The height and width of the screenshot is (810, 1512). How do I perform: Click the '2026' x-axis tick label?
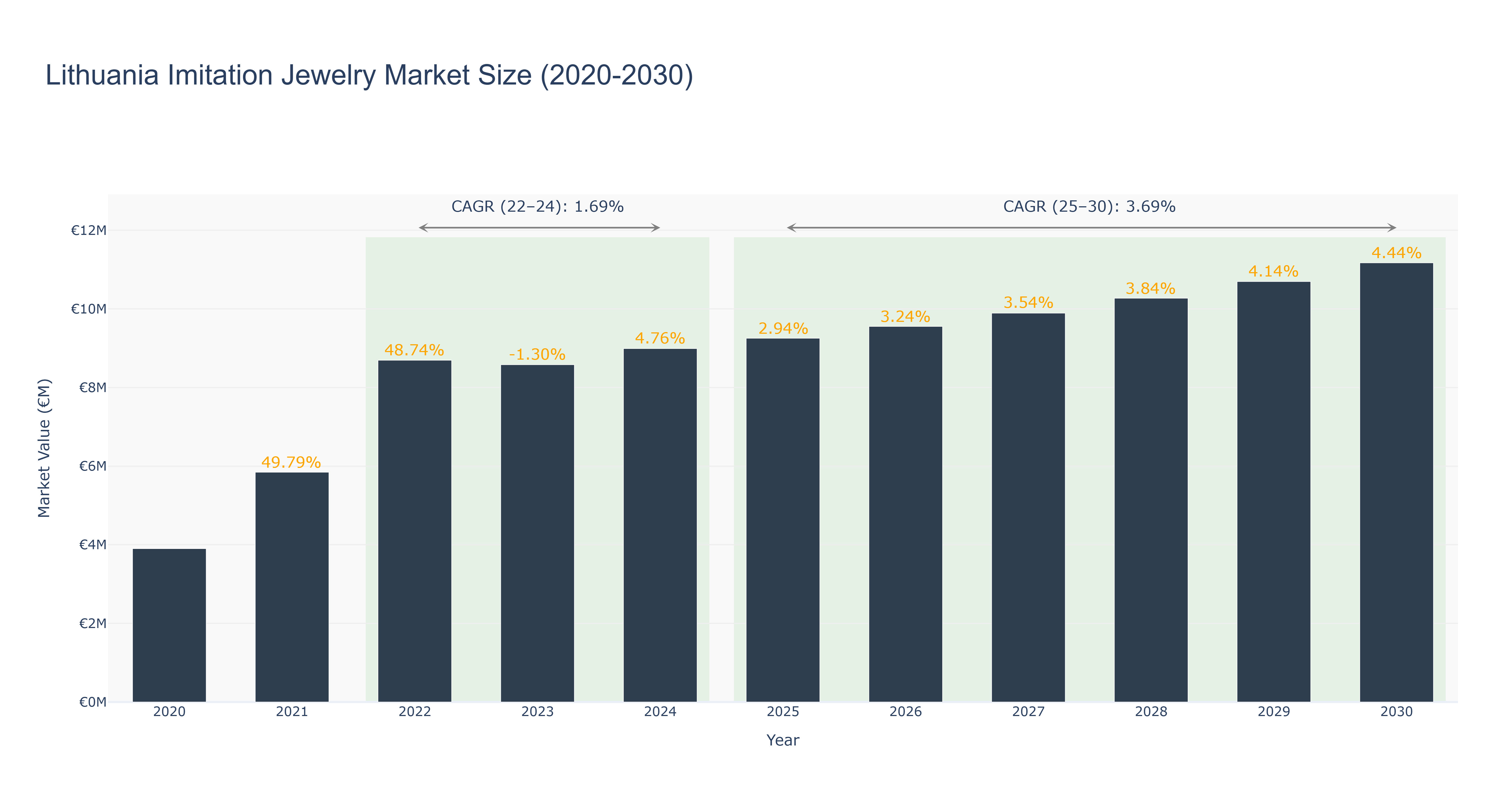coord(905,711)
